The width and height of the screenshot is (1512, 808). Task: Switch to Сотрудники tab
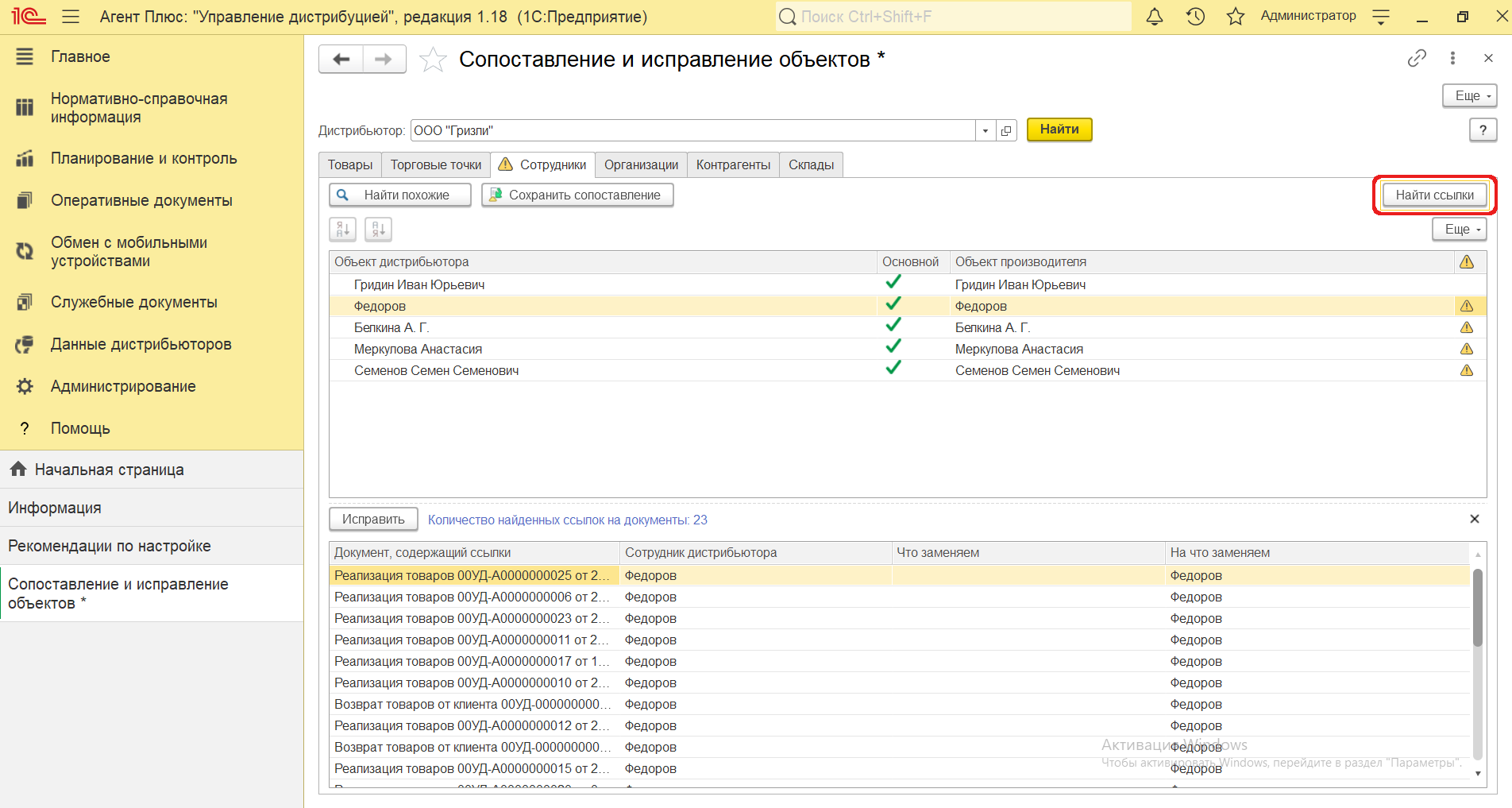[542, 164]
